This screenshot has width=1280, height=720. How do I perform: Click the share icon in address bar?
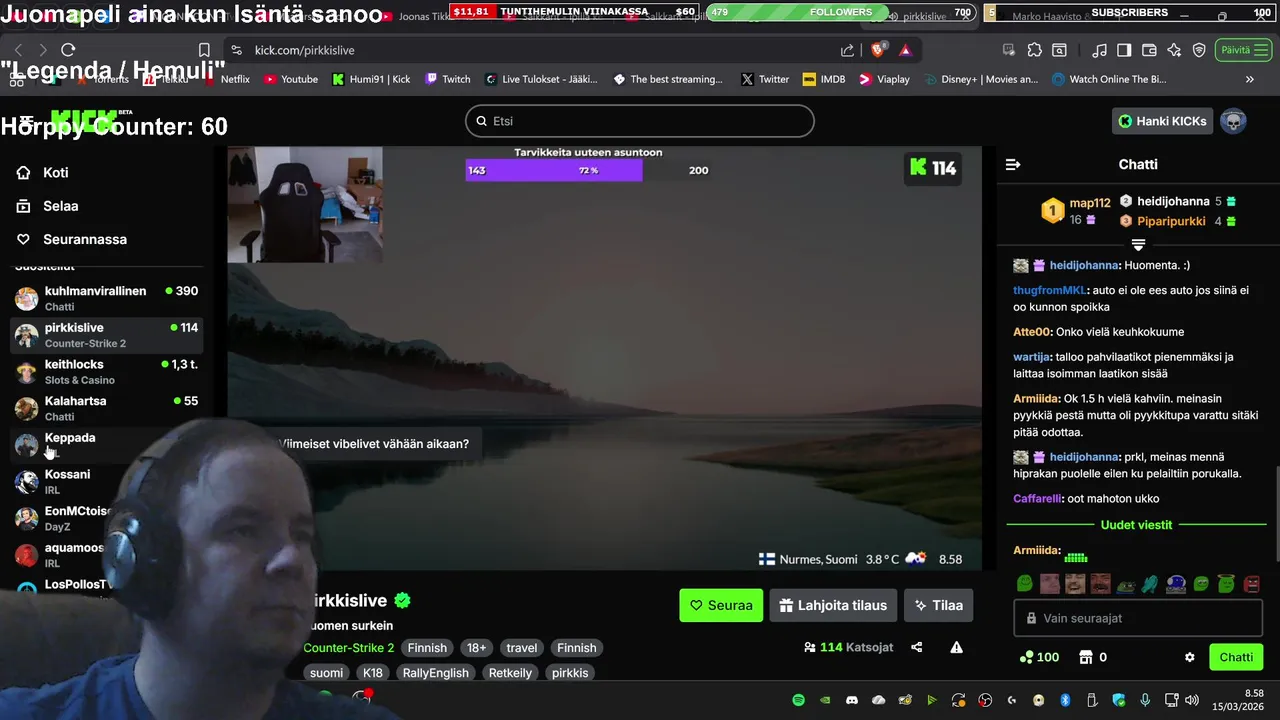click(848, 50)
